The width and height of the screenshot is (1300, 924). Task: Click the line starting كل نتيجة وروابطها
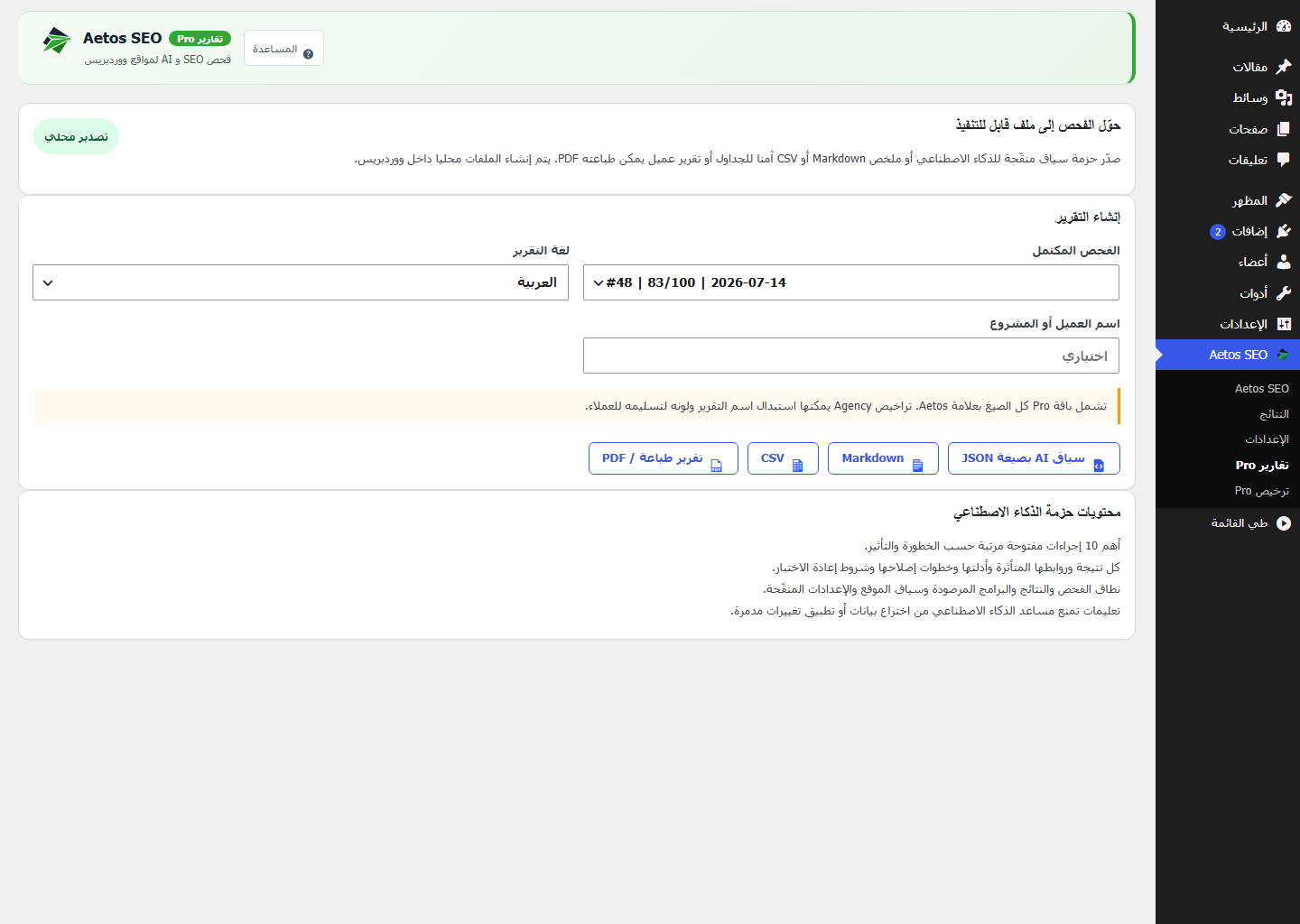(x=946, y=568)
